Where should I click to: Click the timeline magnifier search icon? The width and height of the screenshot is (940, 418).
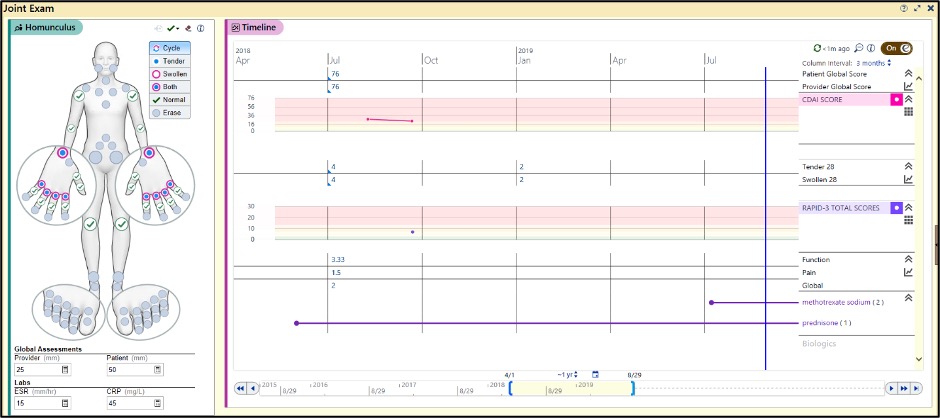pyautogui.click(x=858, y=48)
